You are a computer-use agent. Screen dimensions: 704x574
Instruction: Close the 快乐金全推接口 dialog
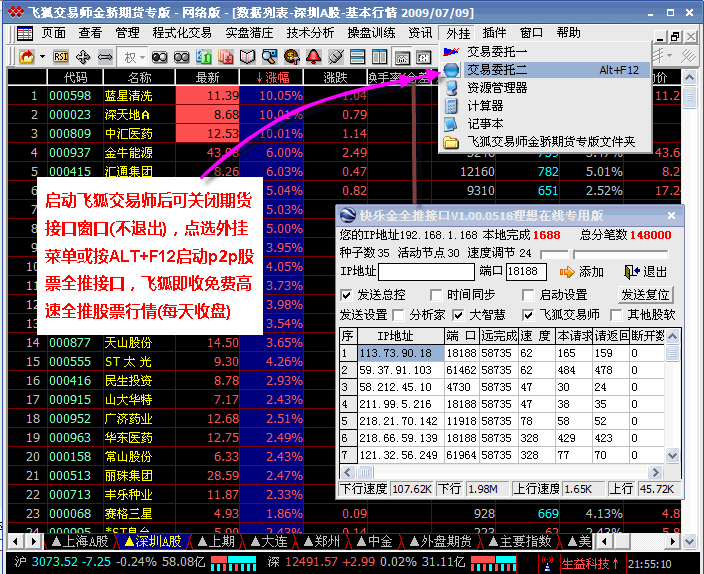671,216
